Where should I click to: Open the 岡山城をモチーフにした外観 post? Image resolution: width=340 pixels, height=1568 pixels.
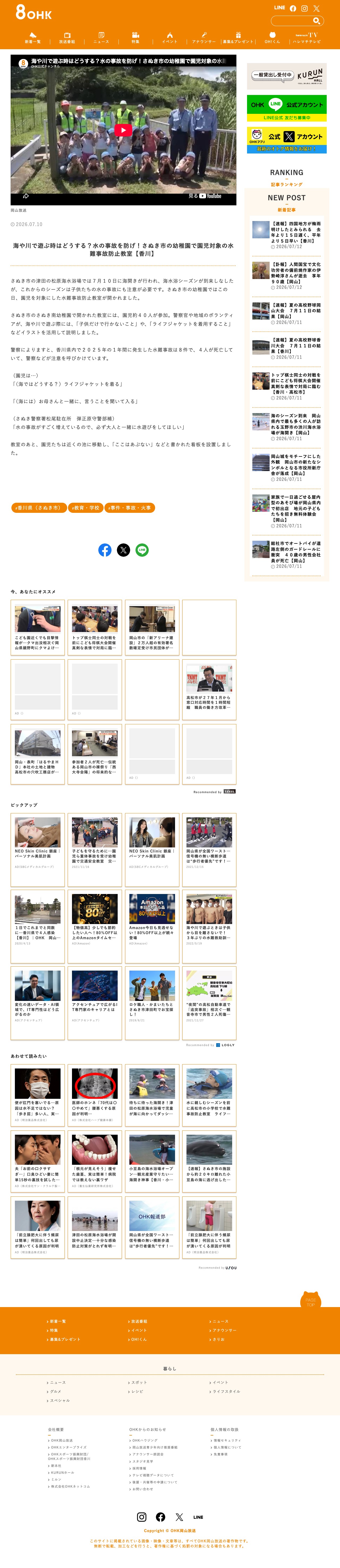[286, 468]
